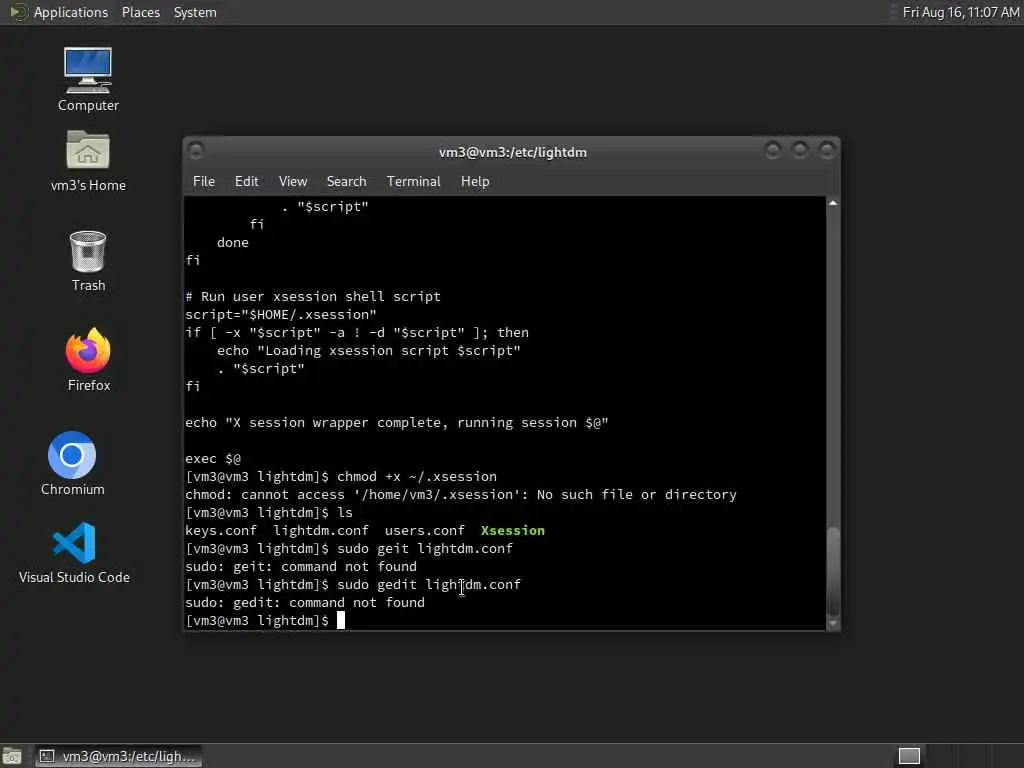Open the terminal File menu

204,182
